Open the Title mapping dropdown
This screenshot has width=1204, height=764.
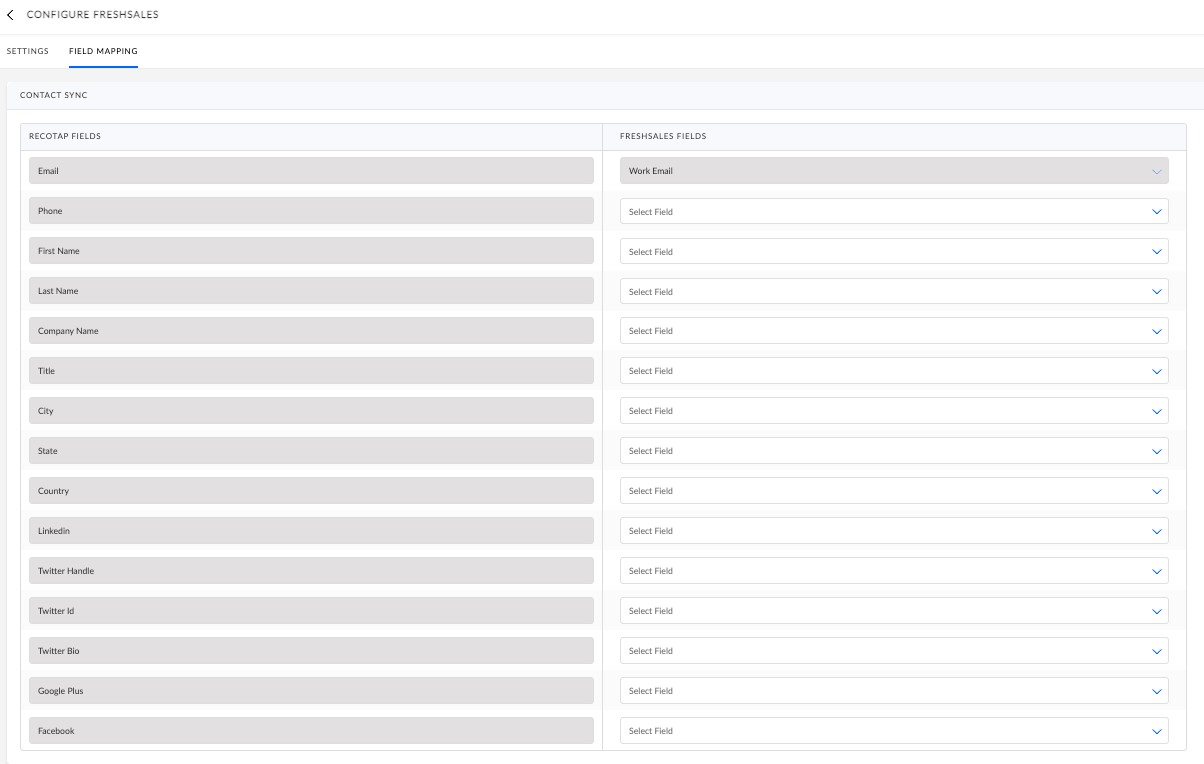pyautogui.click(x=894, y=371)
